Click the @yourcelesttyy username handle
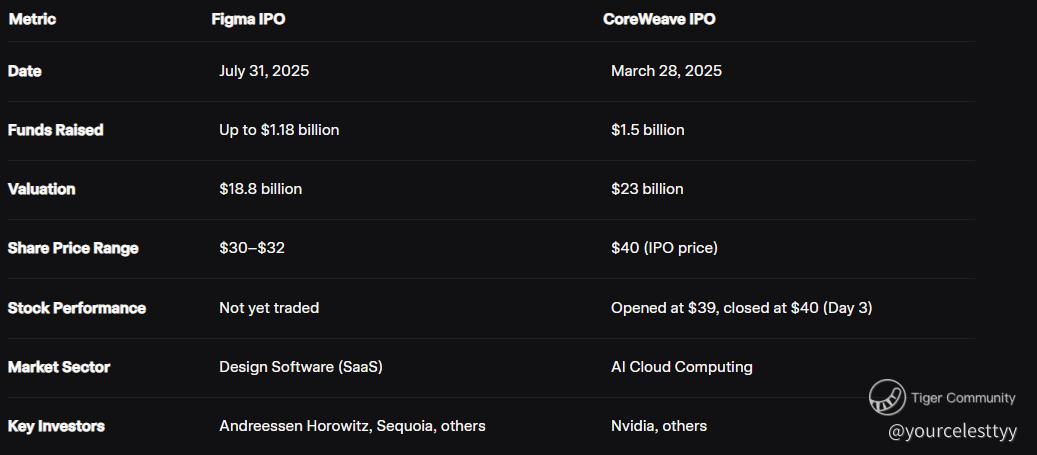 pos(952,431)
